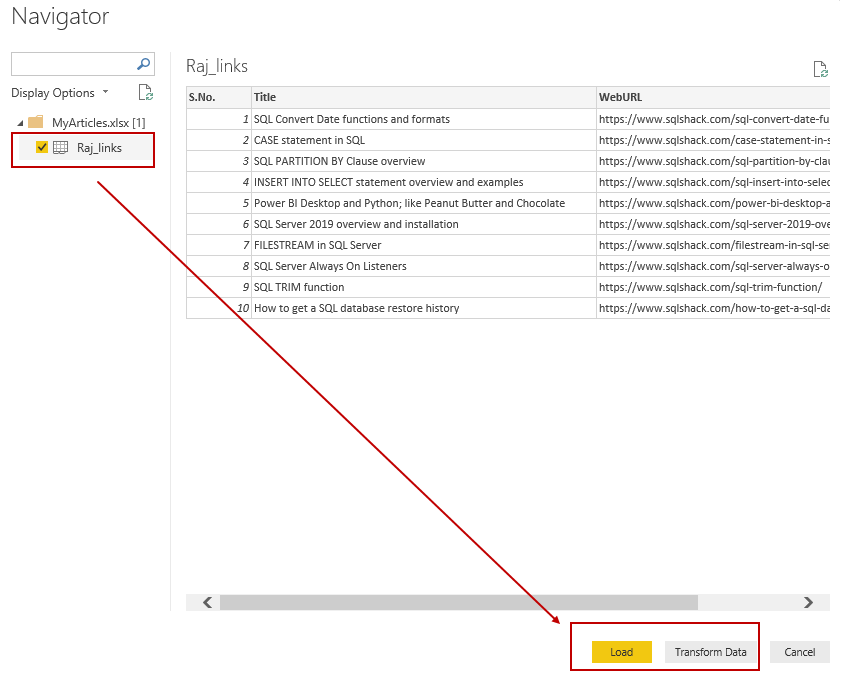The height and width of the screenshot is (677, 846).
Task: Click the search magnifier icon
Action: [x=143, y=64]
